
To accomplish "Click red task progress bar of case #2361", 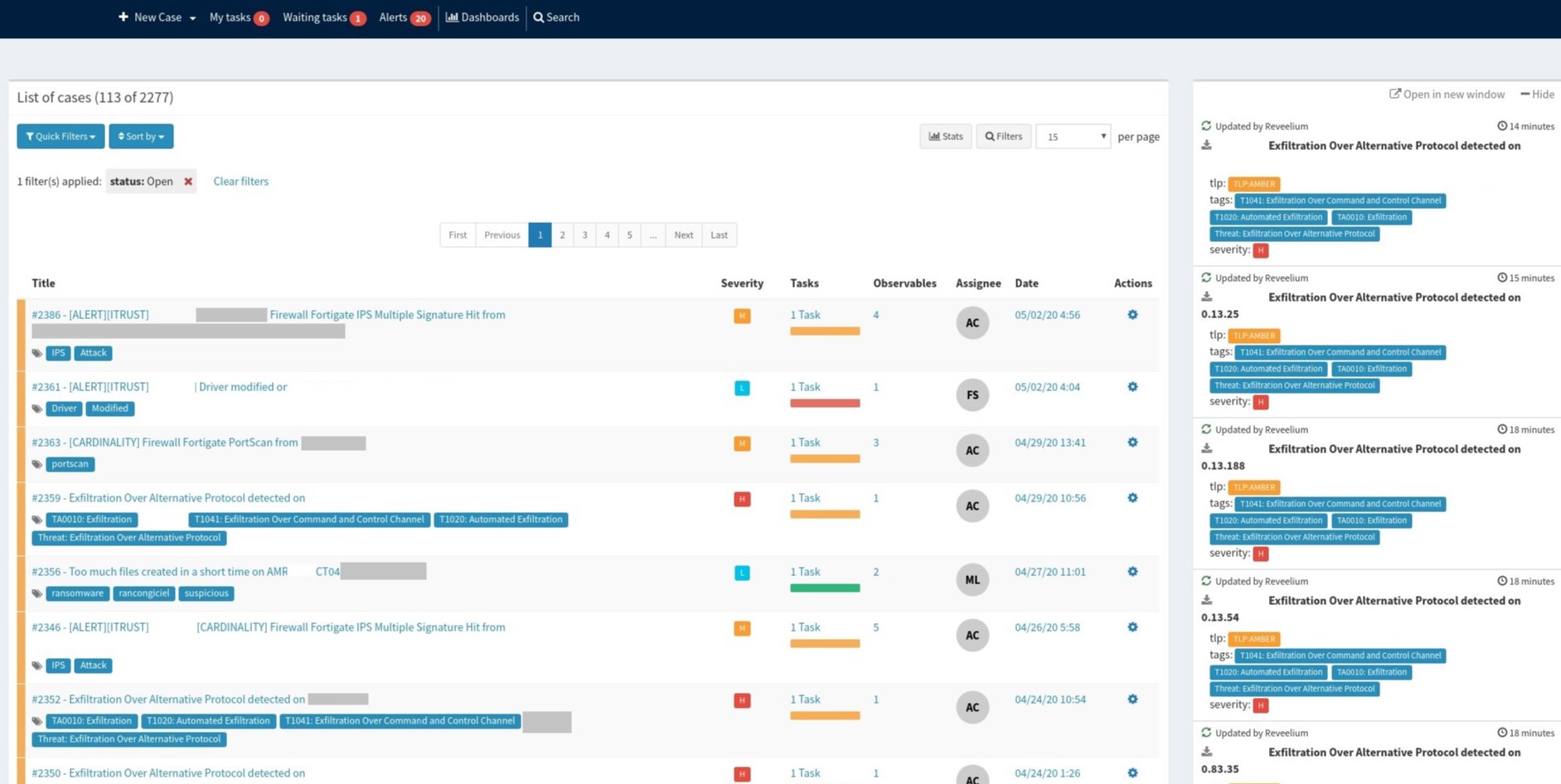I will pyautogui.click(x=825, y=404).
